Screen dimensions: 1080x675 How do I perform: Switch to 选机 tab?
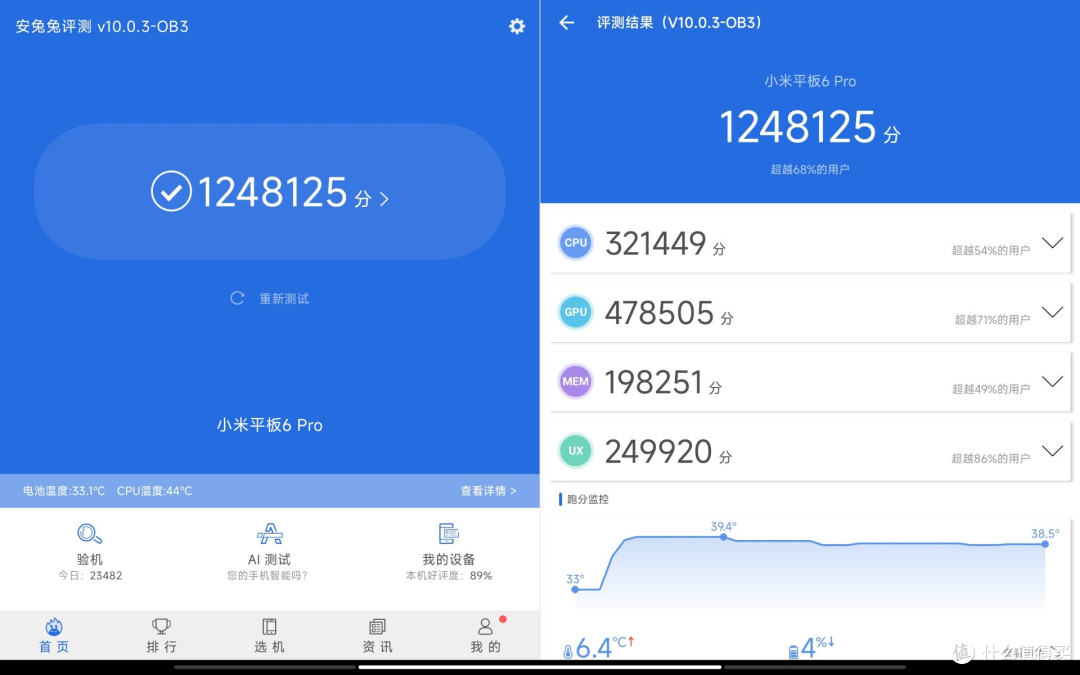tap(269, 636)
